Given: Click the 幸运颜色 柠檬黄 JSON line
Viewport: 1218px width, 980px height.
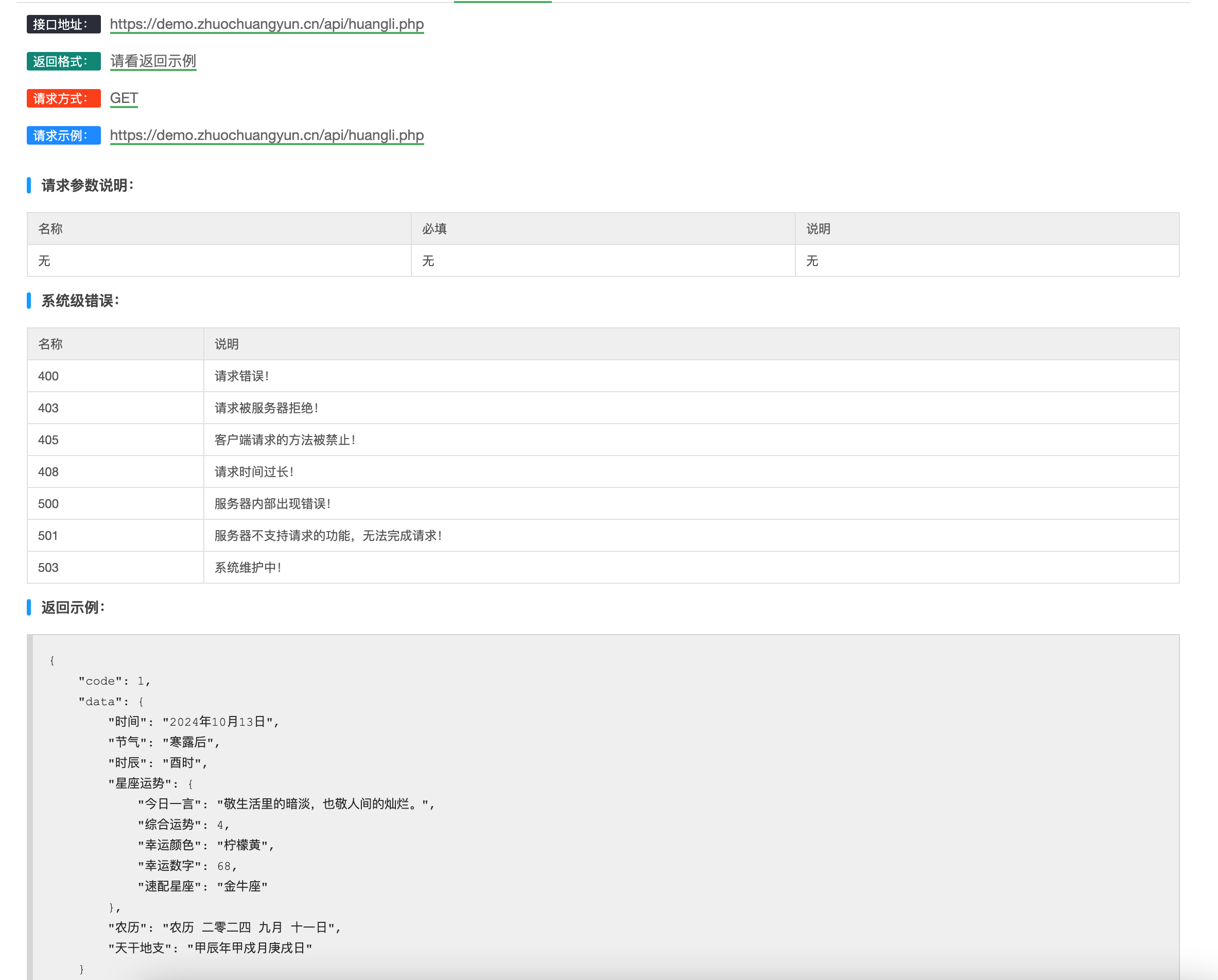Looking at the screenshot, I should [205, 845].
